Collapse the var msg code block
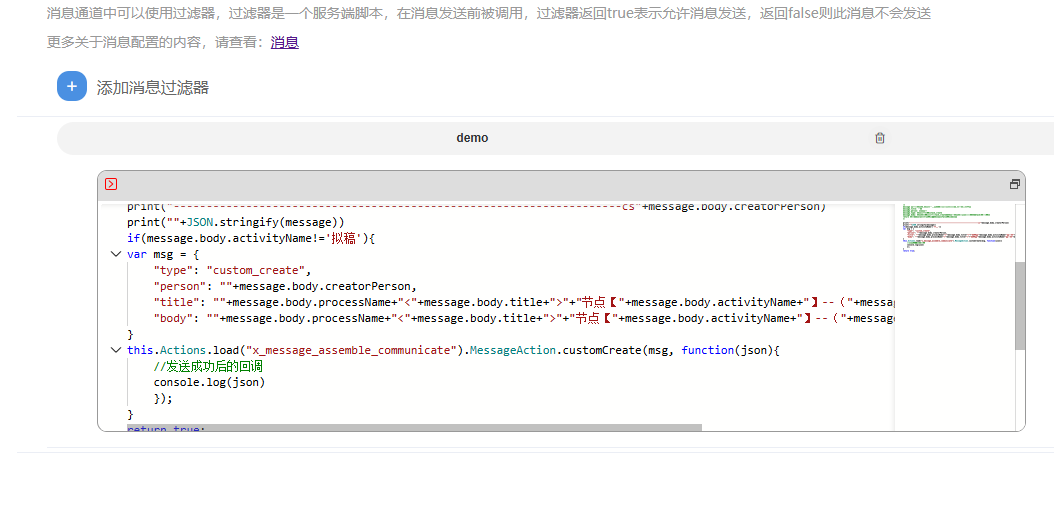 click(116, 254)
